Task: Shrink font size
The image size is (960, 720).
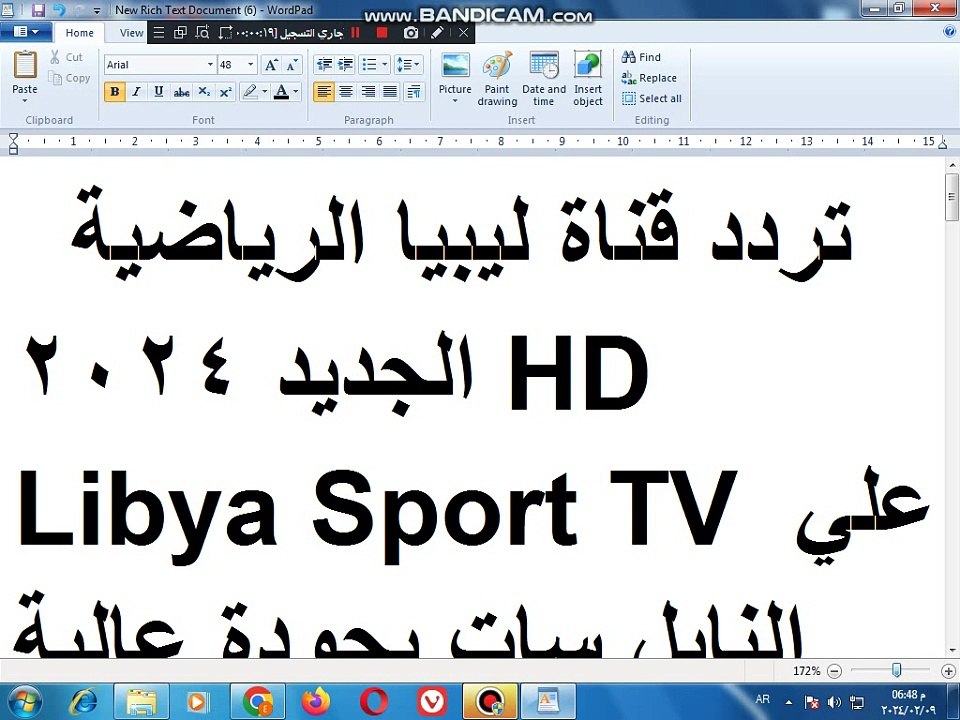Action: 292,64
